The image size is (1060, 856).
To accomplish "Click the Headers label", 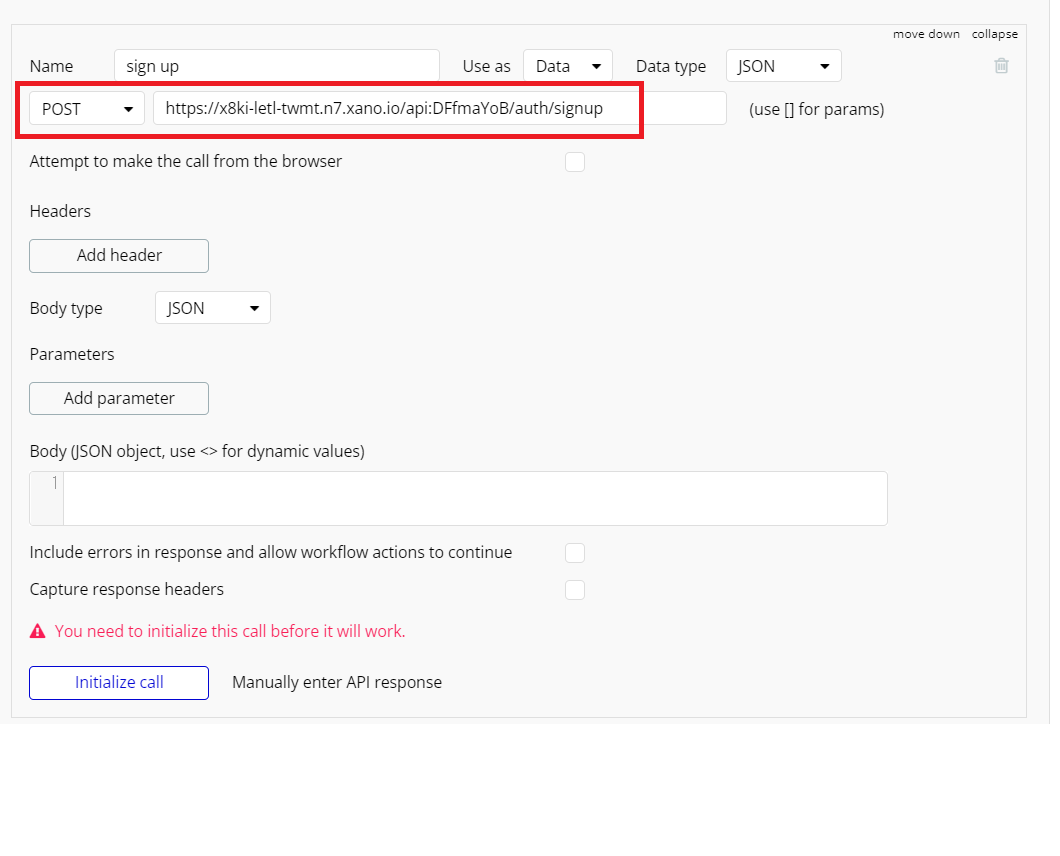I will (x=60, y=211).
